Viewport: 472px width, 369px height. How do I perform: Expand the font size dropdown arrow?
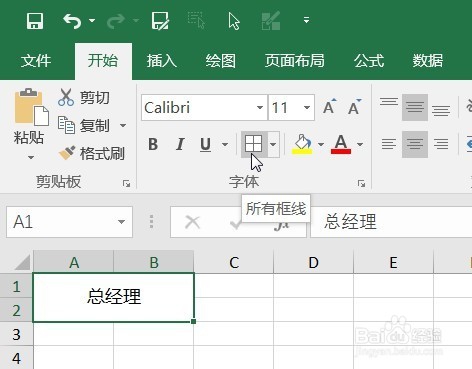coord(307,108)
